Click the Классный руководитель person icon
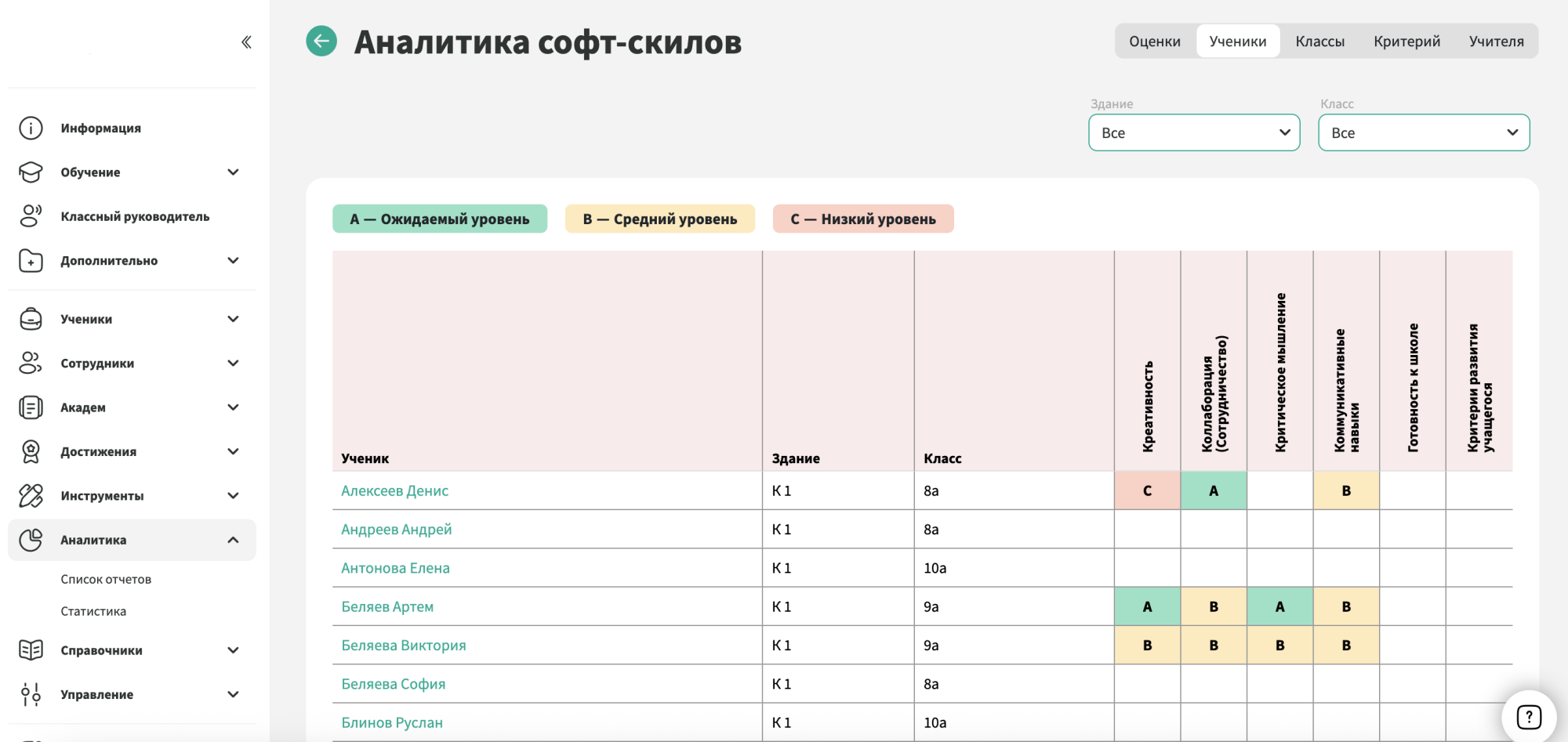Image resolution: width=1568 pixels, height=742 pixels. click(x=31, y=216)
